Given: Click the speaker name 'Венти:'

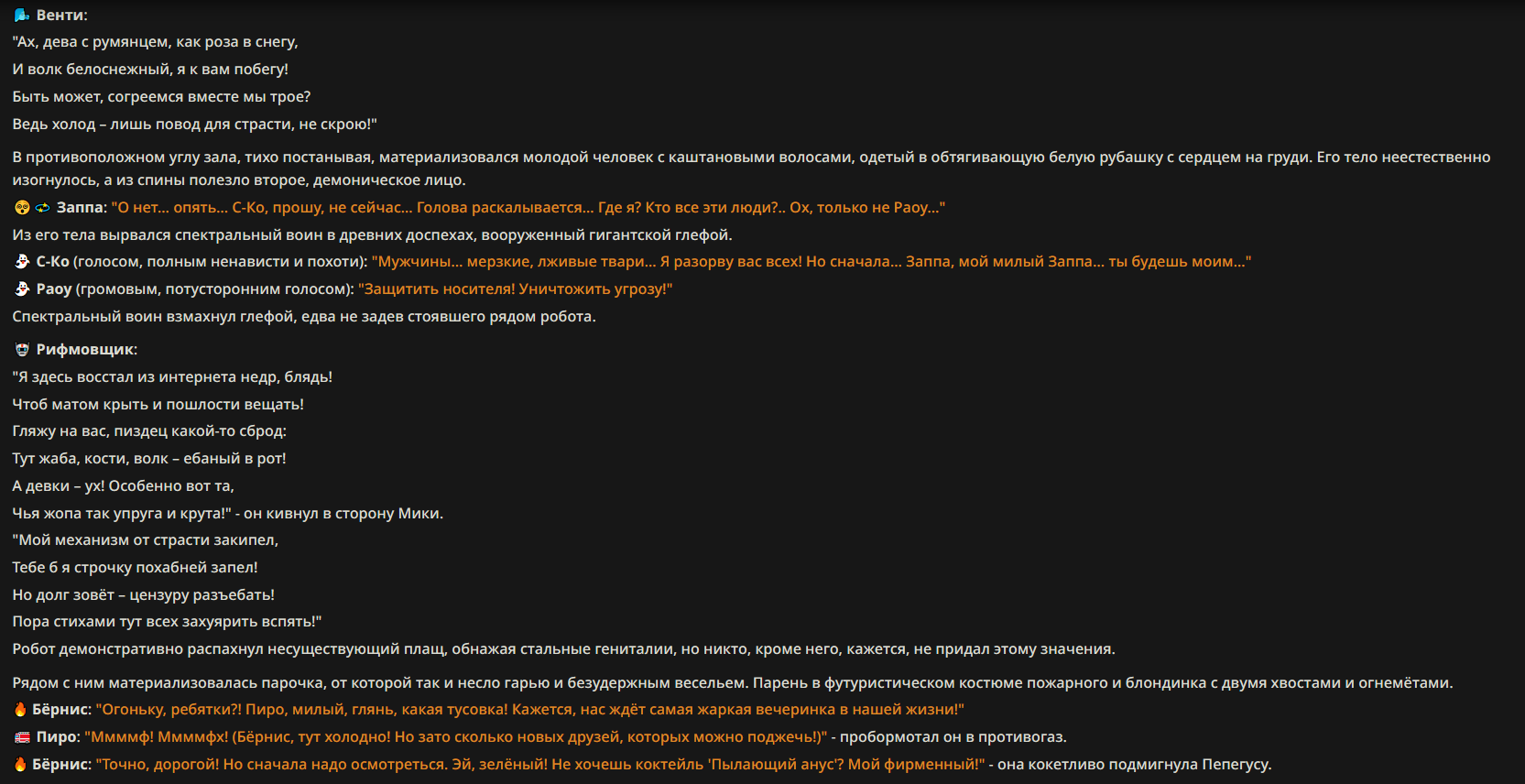Looking at the screenshot, I should tap(62, 16).
